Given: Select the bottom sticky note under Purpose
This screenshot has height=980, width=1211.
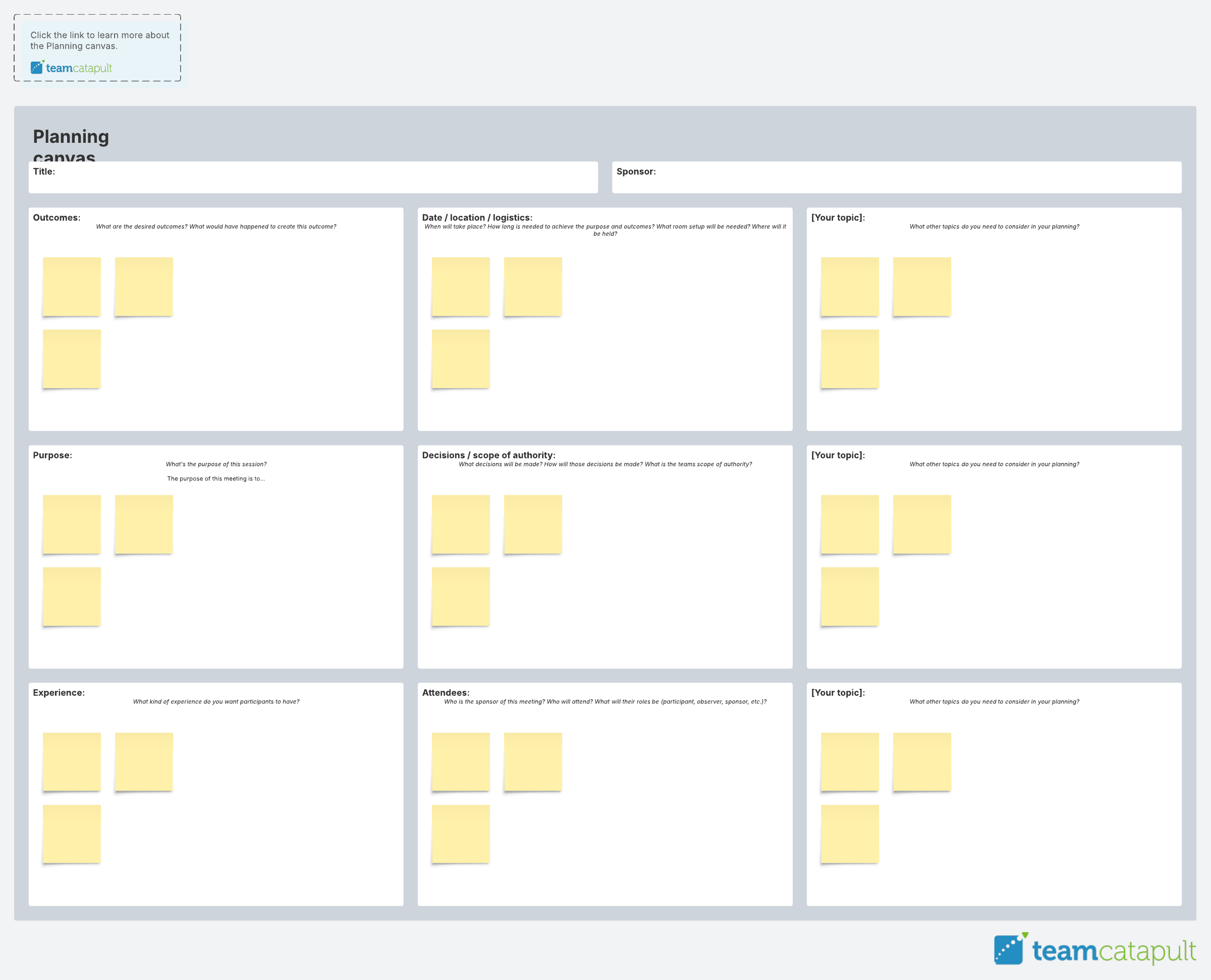Looking at the screenshot, I should coord(72,596).
